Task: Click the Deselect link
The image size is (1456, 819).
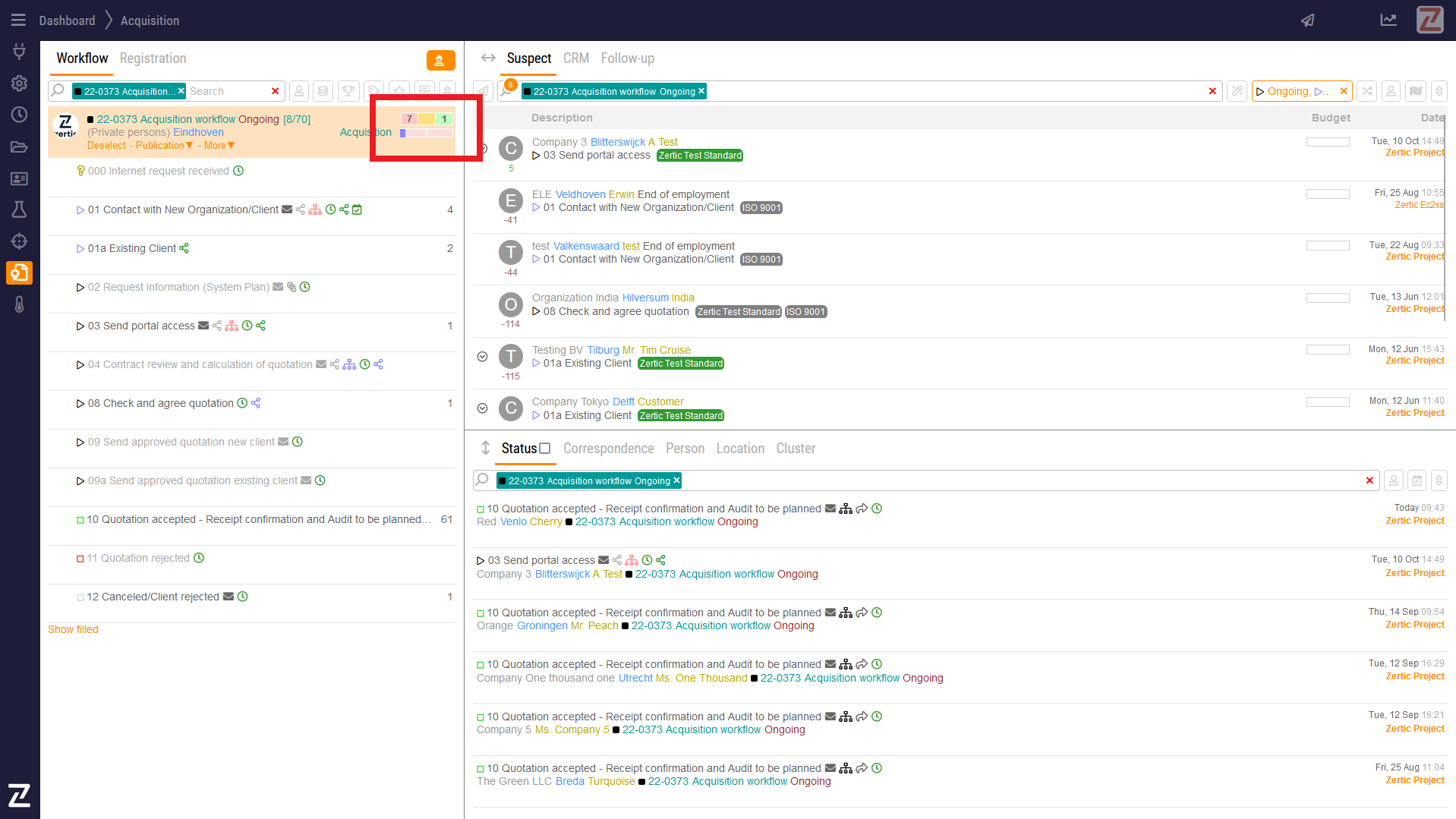Action: [106, 146]
